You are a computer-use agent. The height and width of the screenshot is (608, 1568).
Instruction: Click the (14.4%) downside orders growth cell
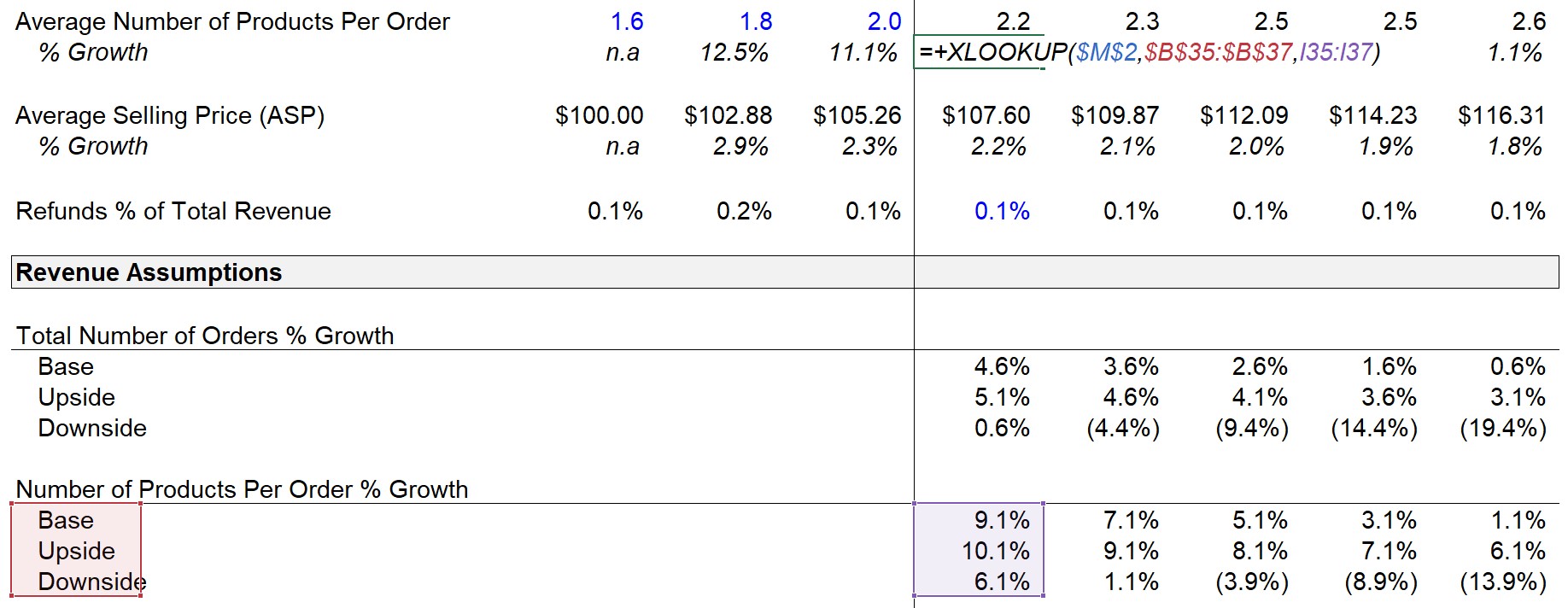[x=1373, y=428]
